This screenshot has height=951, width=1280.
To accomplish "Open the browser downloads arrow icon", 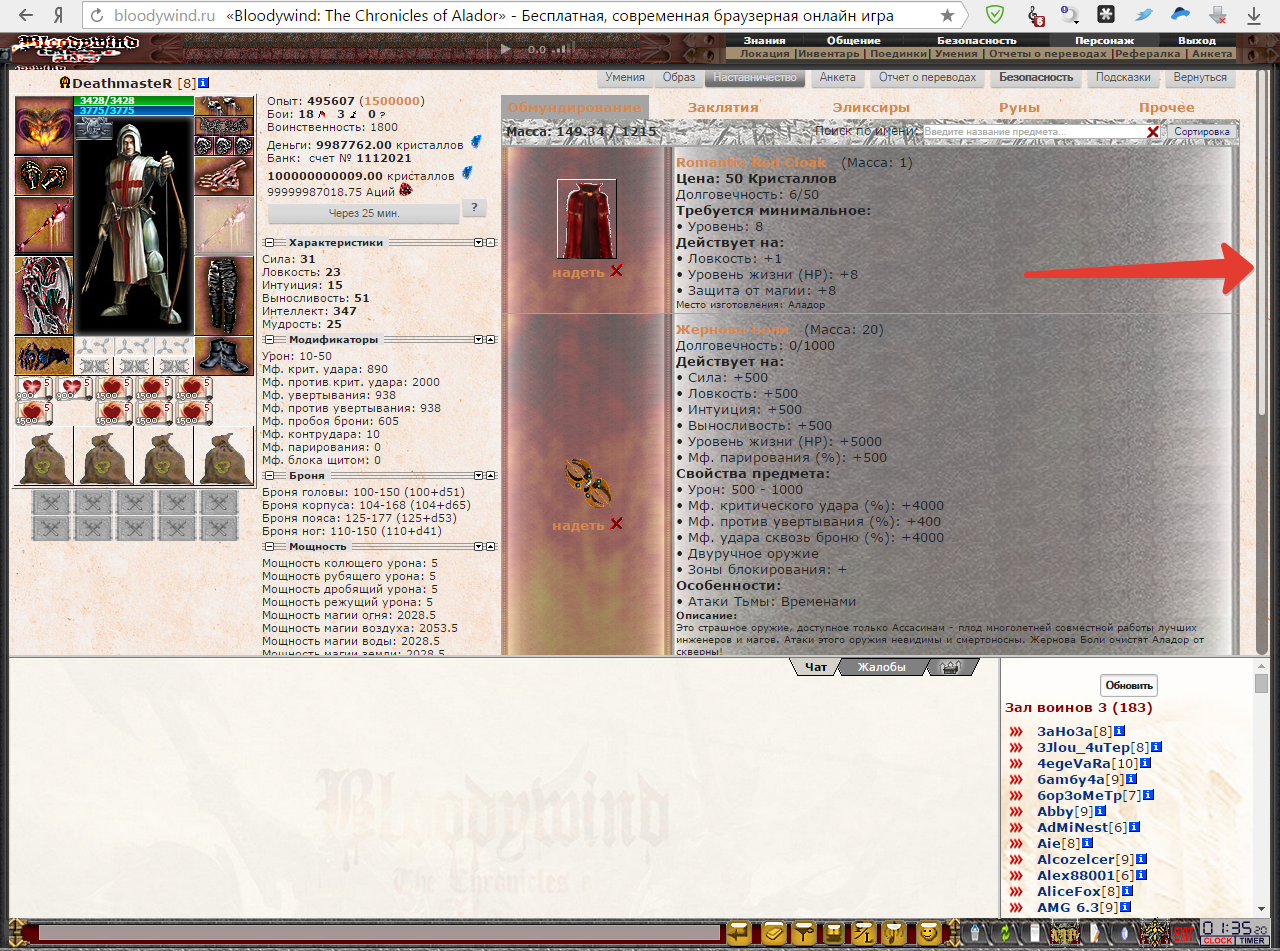I will click(x=1253, y=15).
